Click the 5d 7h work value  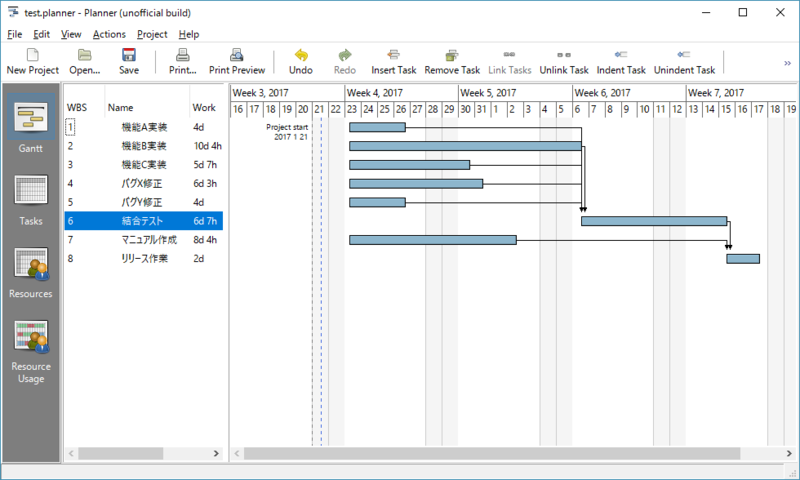pos(205,165)
